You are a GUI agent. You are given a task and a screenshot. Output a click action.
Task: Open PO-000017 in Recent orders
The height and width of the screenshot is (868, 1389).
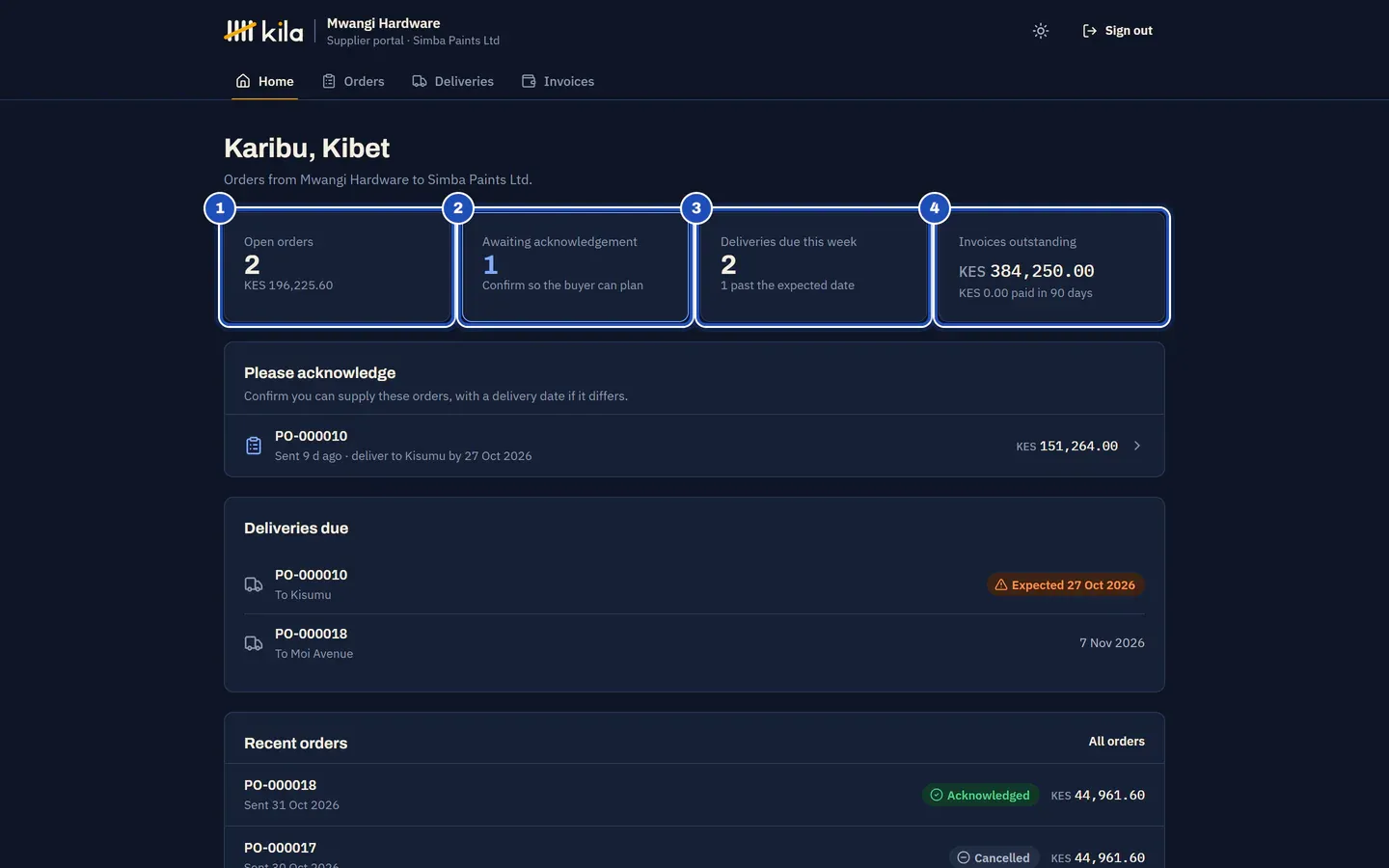pos(694,848)
